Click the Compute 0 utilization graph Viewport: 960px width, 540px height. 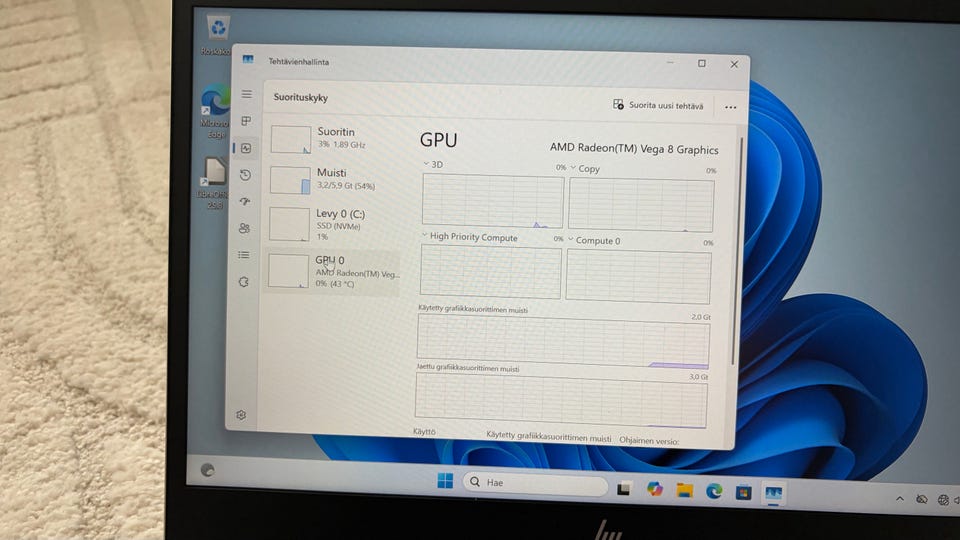tap(639, 277)
